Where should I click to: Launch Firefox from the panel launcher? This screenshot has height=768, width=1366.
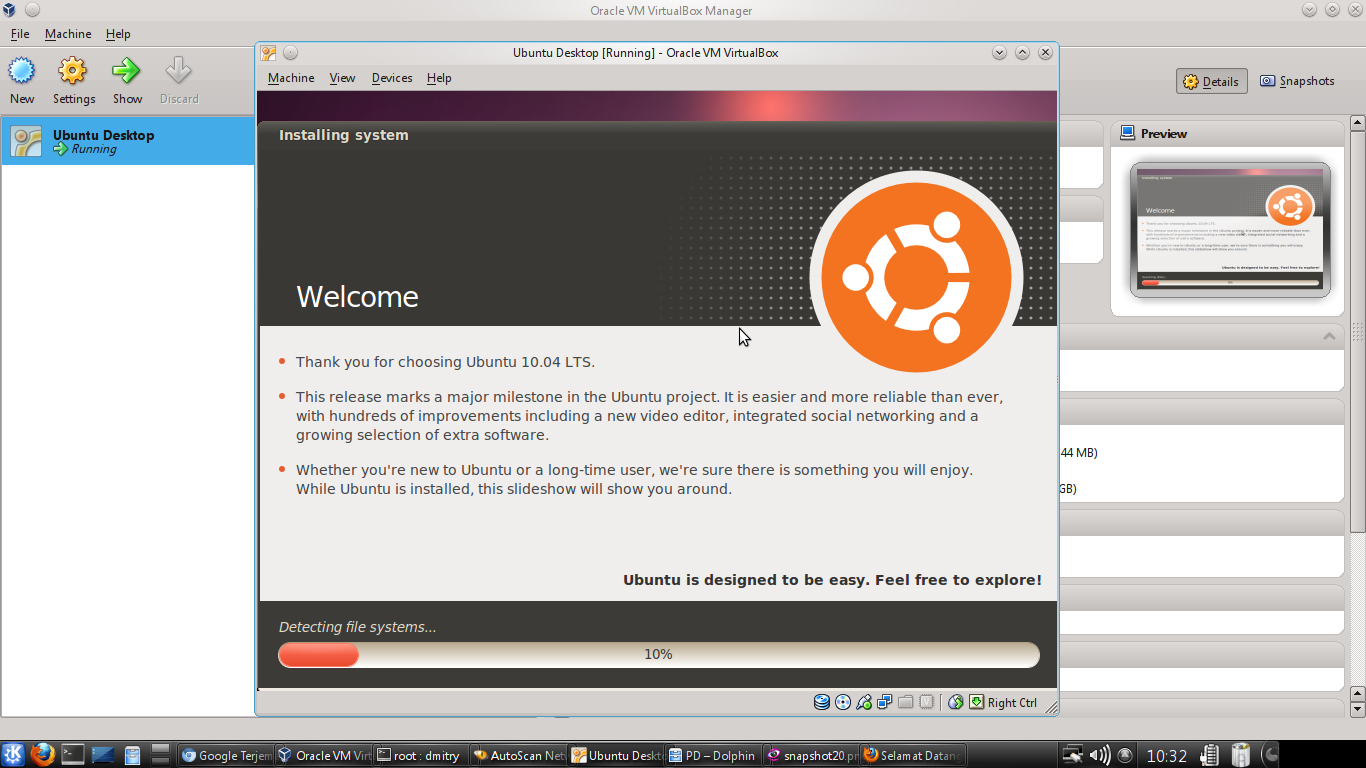[x=42, y=755]
